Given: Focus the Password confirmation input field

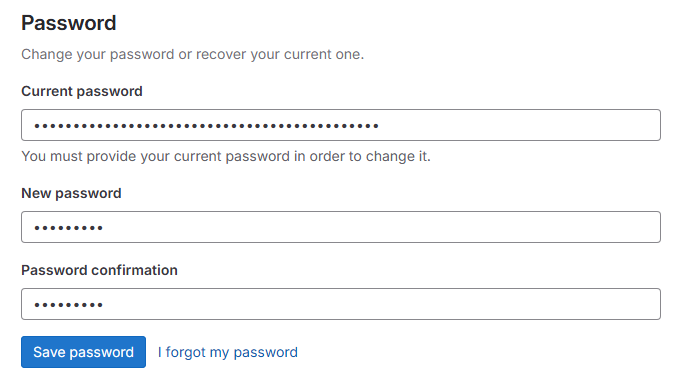Looking at the screenshot, I should (341, 304).
